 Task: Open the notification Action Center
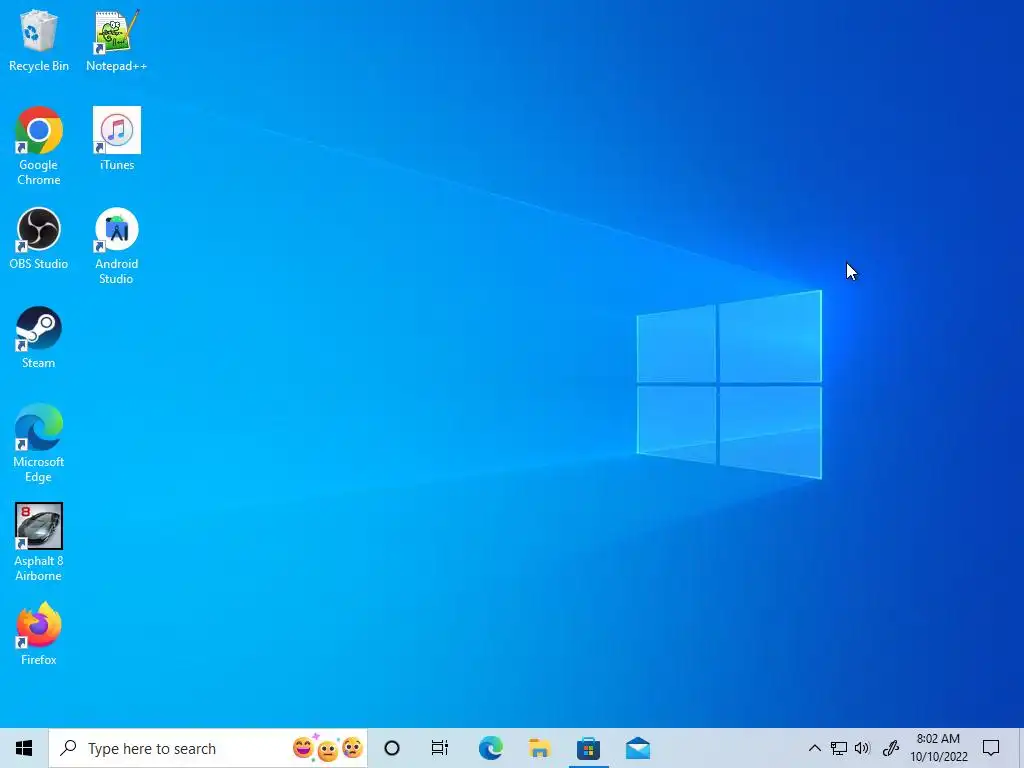click(x=991, y=748)
